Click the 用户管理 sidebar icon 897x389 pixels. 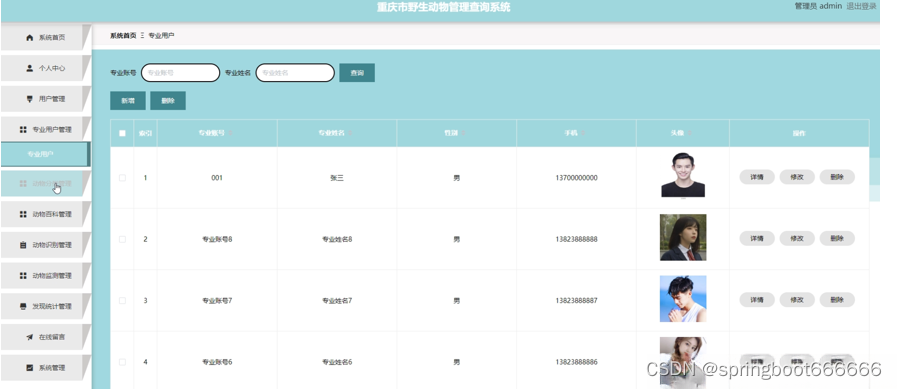[30, 99]
